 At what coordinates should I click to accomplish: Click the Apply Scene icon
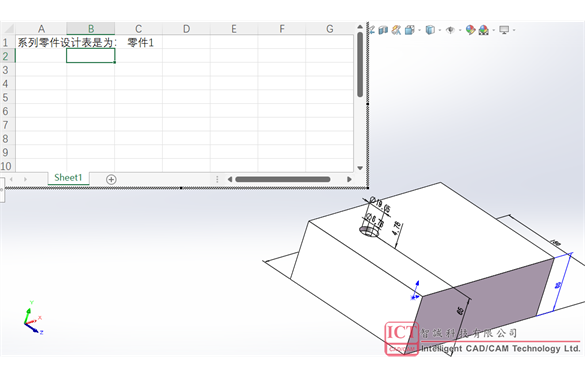pyautogui.click(x=484, y=30)
